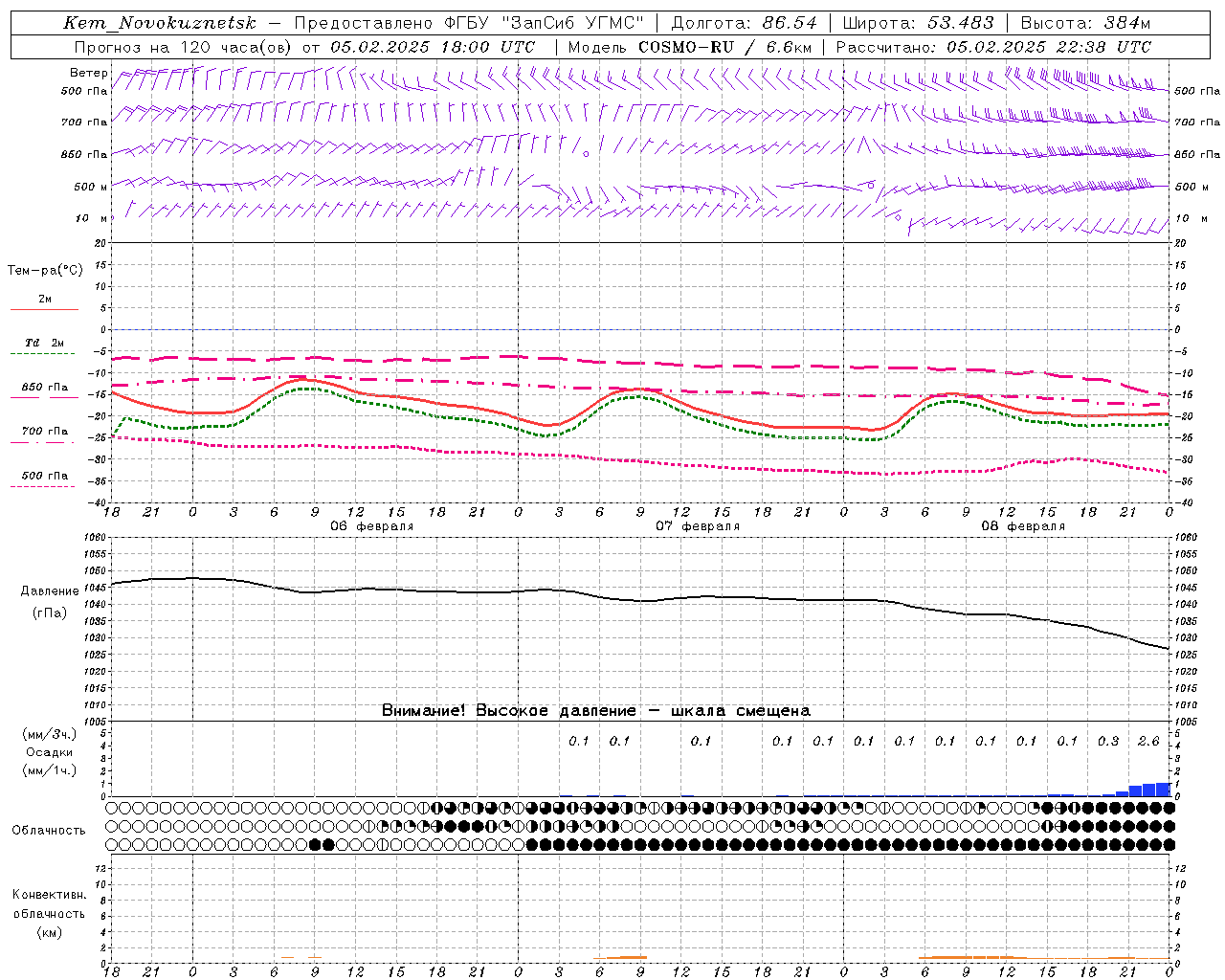Select the (мм/3ч.) precipitation unit label
The height and width of the screenshot is (980, 1225).
50,734
